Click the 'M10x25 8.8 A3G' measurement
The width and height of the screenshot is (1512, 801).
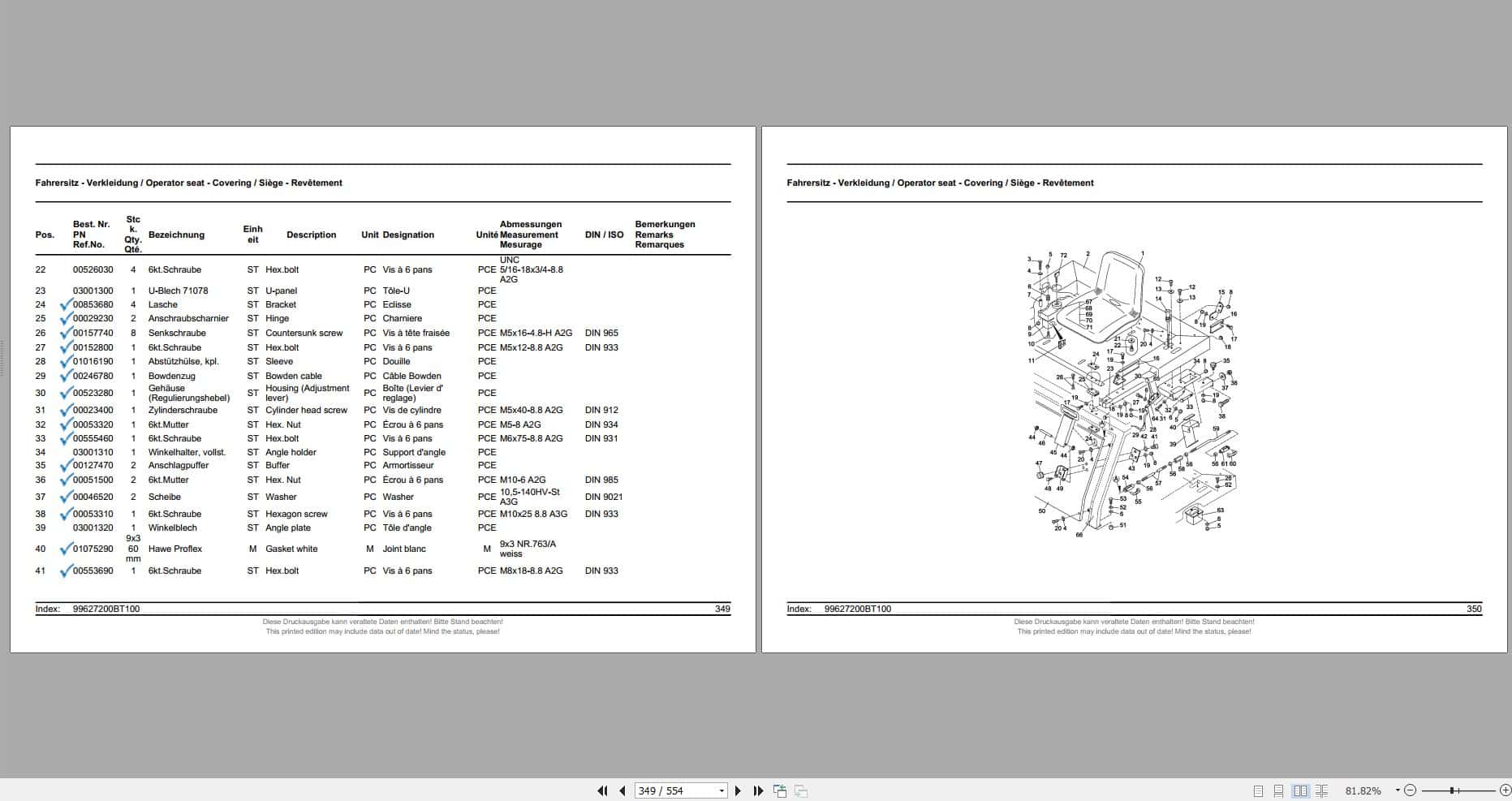click(534, 514)
